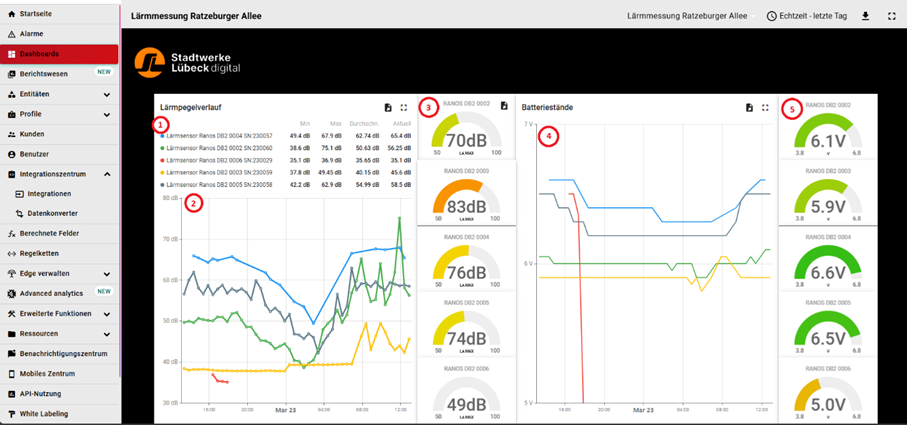Export data from Batteriestände chart
The width and height of the screenshot is (907, 425).
748,107
